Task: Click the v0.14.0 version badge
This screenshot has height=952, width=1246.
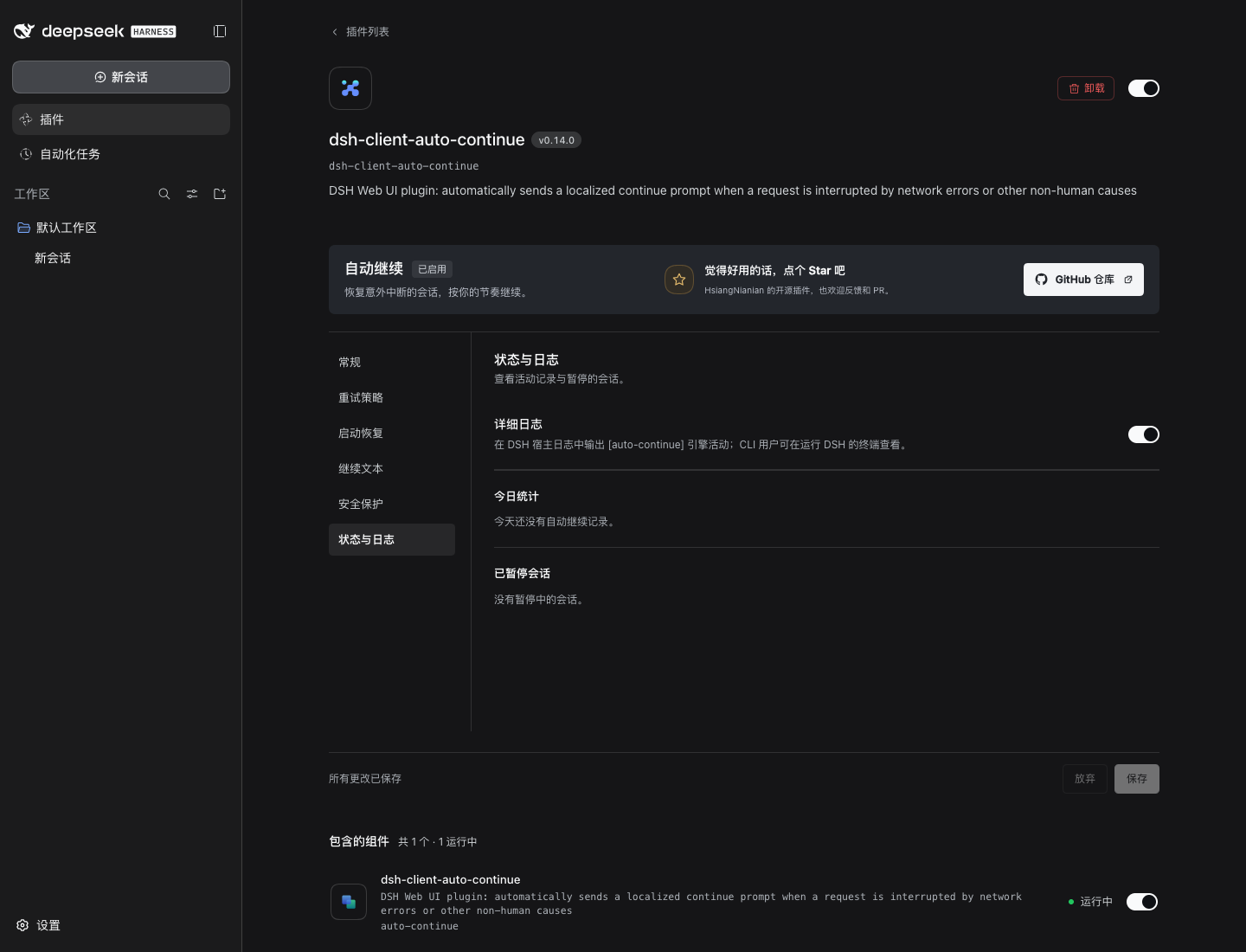Action: pos(556,140)
